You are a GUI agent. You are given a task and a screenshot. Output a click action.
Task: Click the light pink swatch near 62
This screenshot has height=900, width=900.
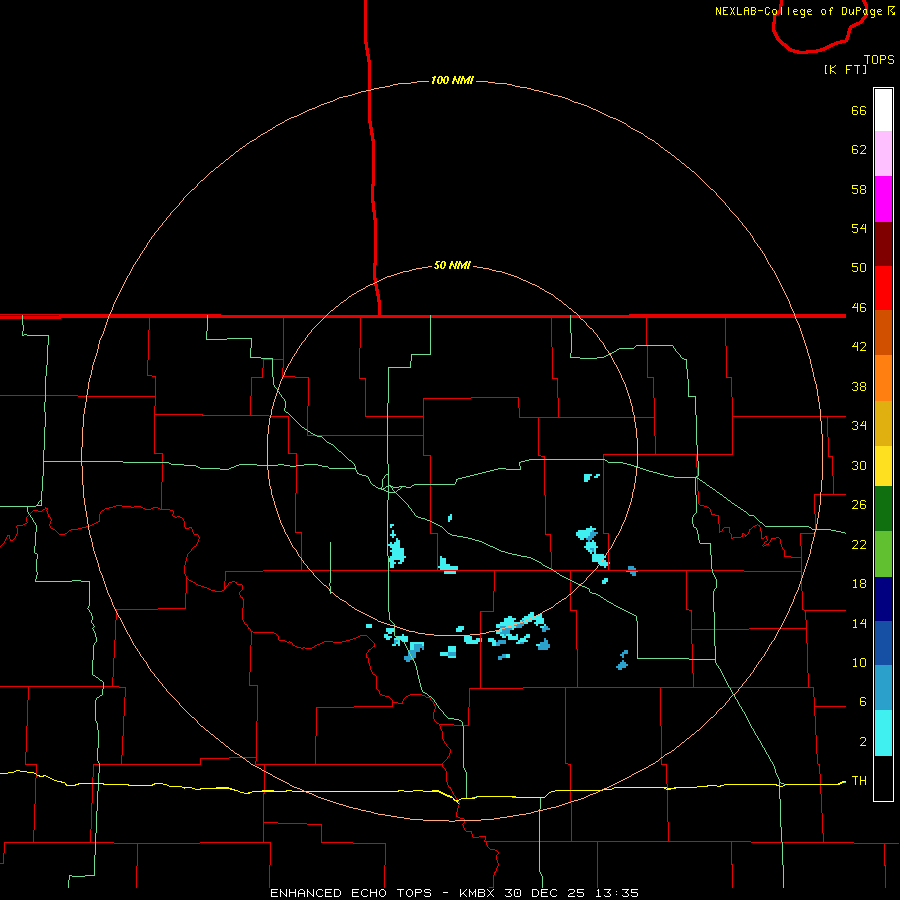(883, 154)
